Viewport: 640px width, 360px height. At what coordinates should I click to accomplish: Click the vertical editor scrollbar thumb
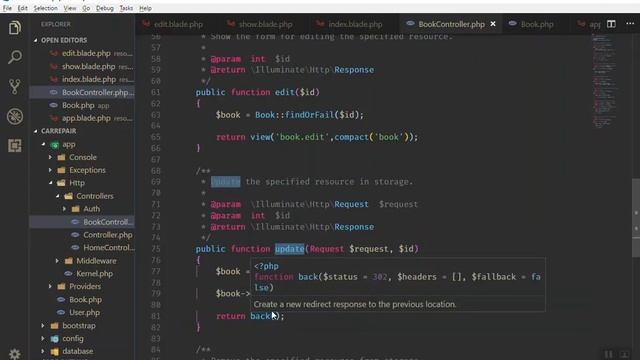(x=636, y=218)
